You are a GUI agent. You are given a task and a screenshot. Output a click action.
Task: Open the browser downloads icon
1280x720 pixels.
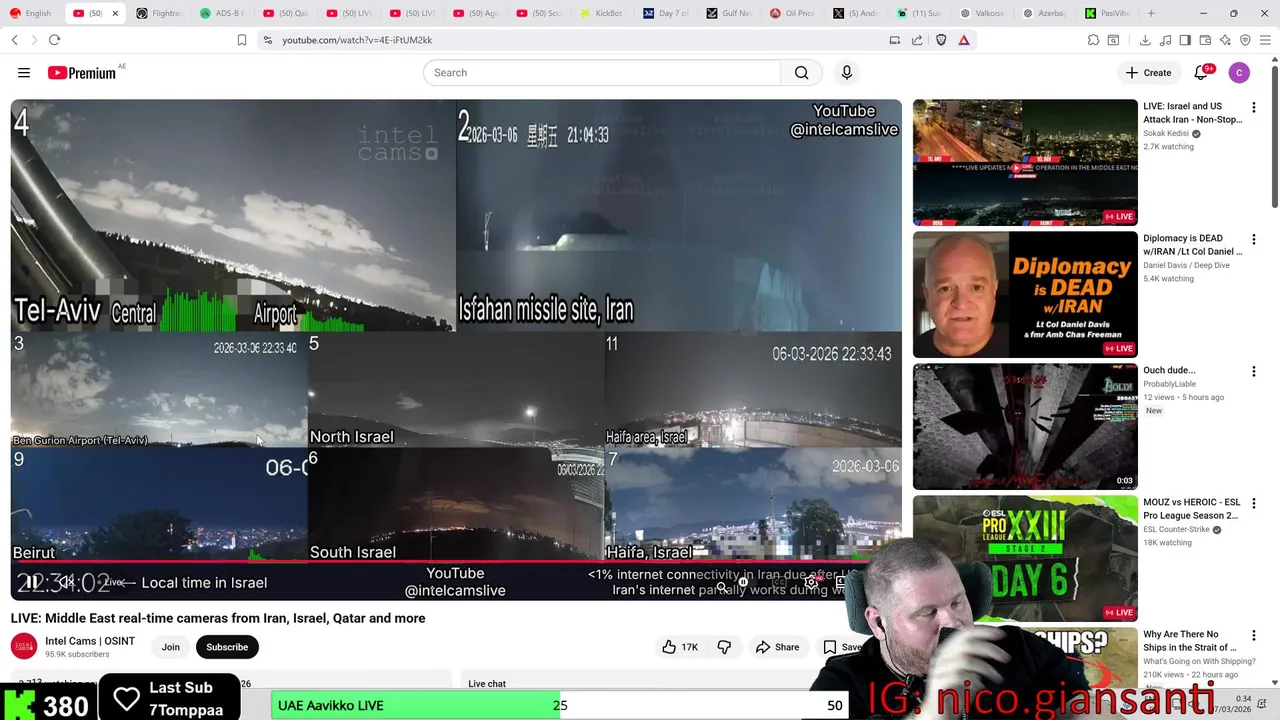click(x=1145, y=40)
